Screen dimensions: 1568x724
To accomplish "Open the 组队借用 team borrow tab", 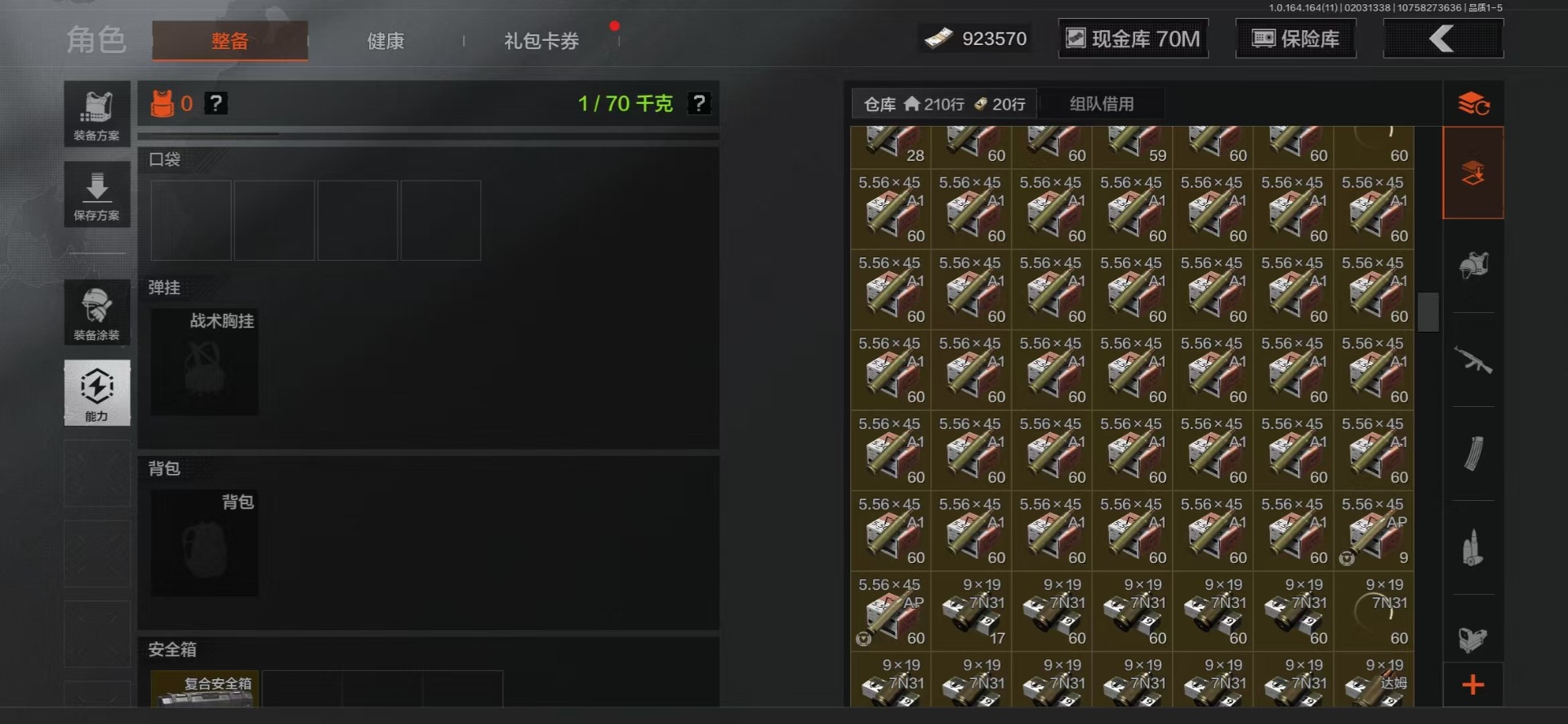I will (1102, 104).
